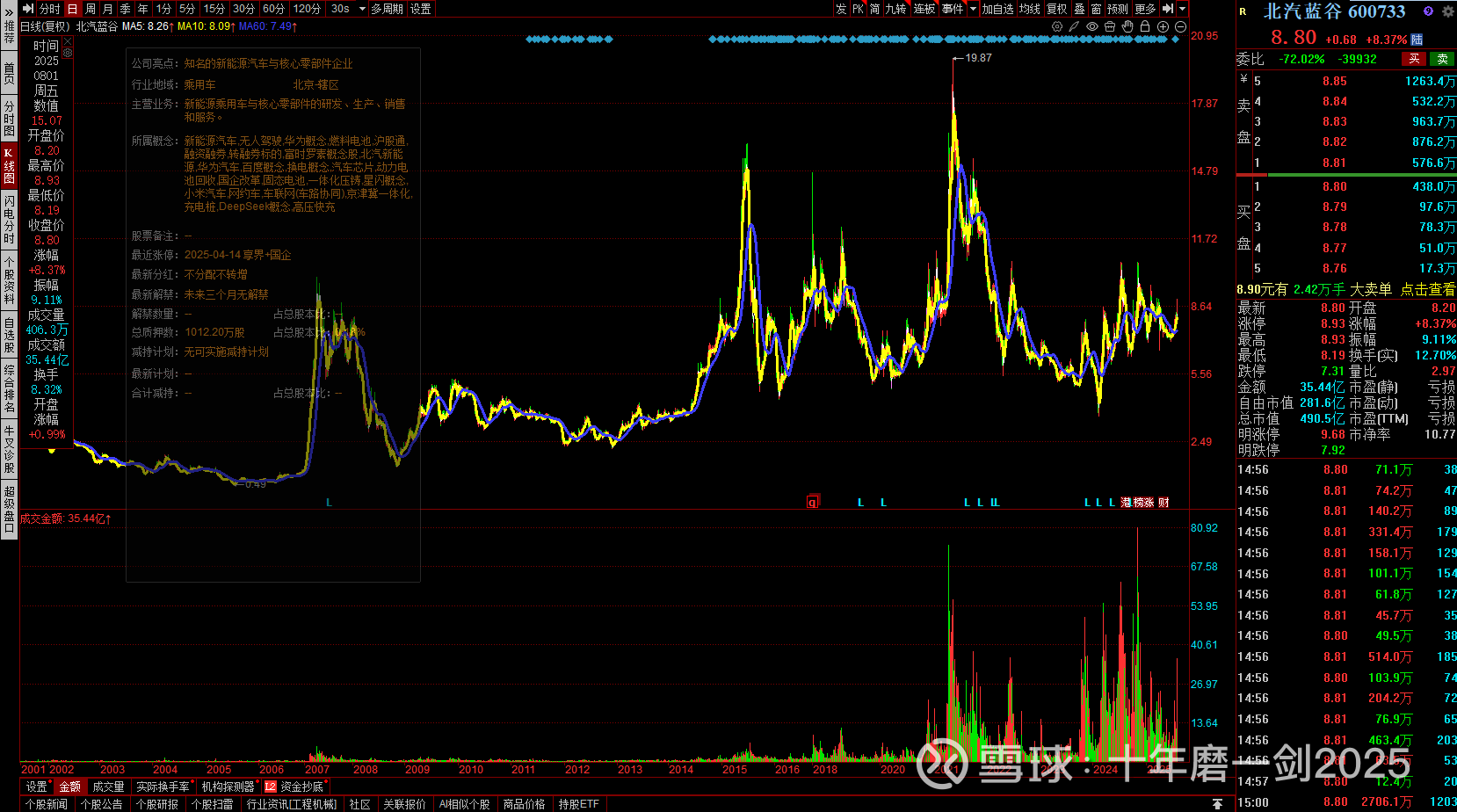Click the 事件 events toolbar item
The height and width of the screenshot is (812, 1457).
[953, 9]
